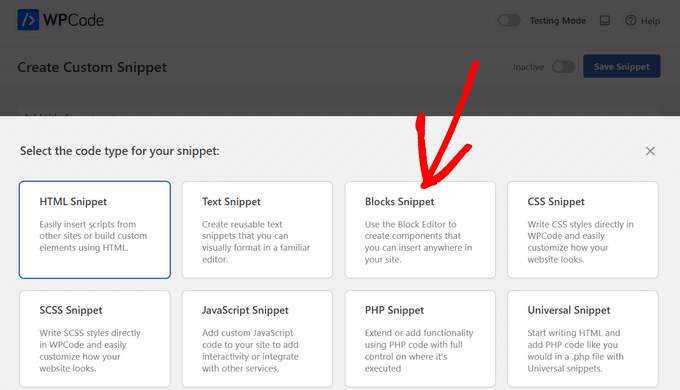Choose the Universal Snippet card
Viewport: 680px width, 390px height.
click(x=583, y=339)
